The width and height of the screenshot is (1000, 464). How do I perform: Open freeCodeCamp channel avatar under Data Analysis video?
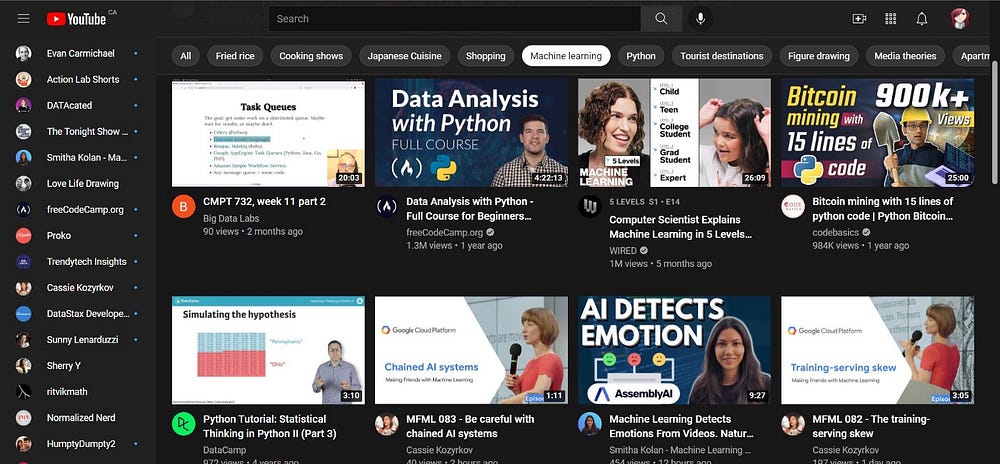pos(386,207)
